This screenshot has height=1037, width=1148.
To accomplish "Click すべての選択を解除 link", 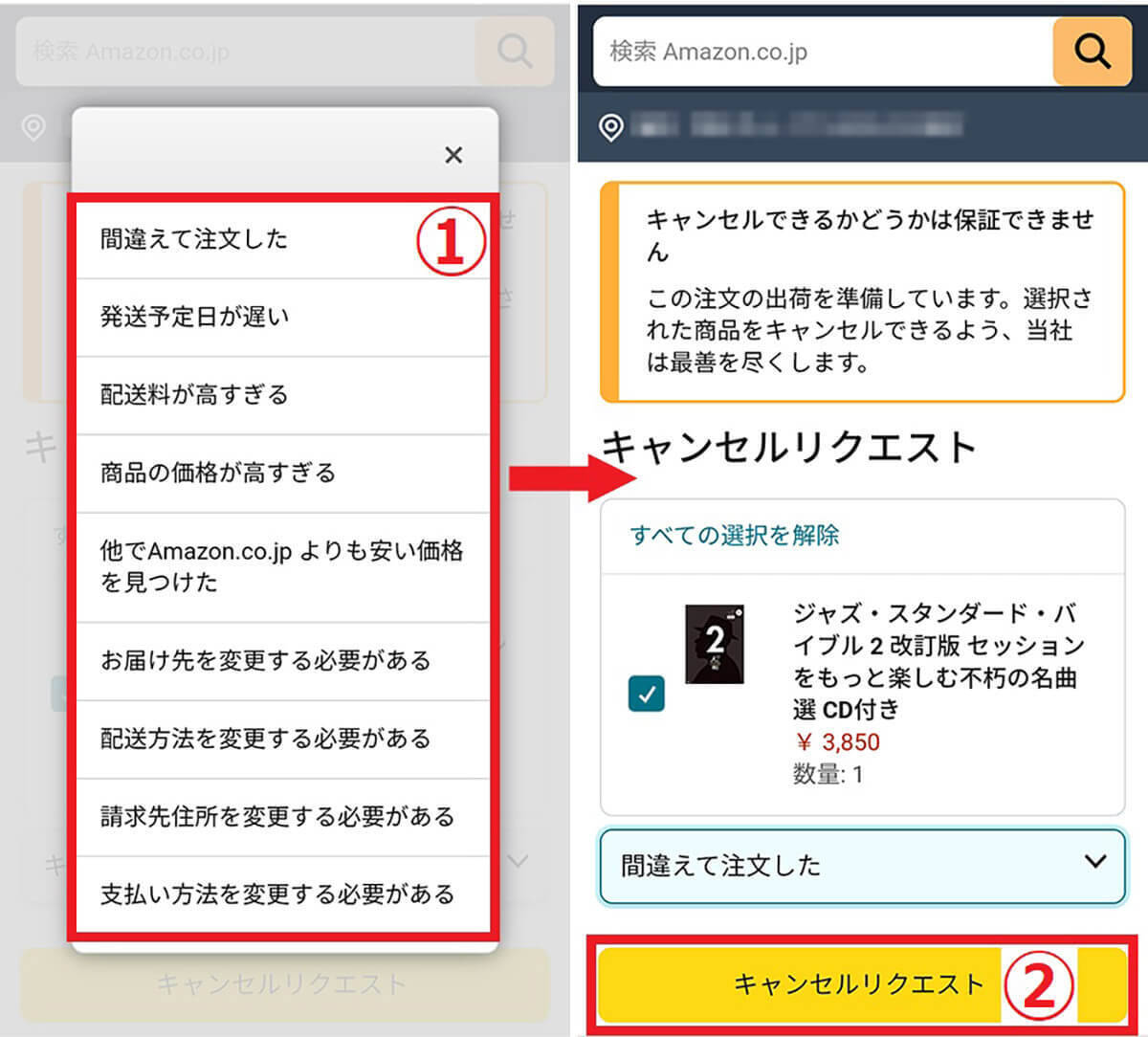I will pyautogui.click(x=735, y=535).
